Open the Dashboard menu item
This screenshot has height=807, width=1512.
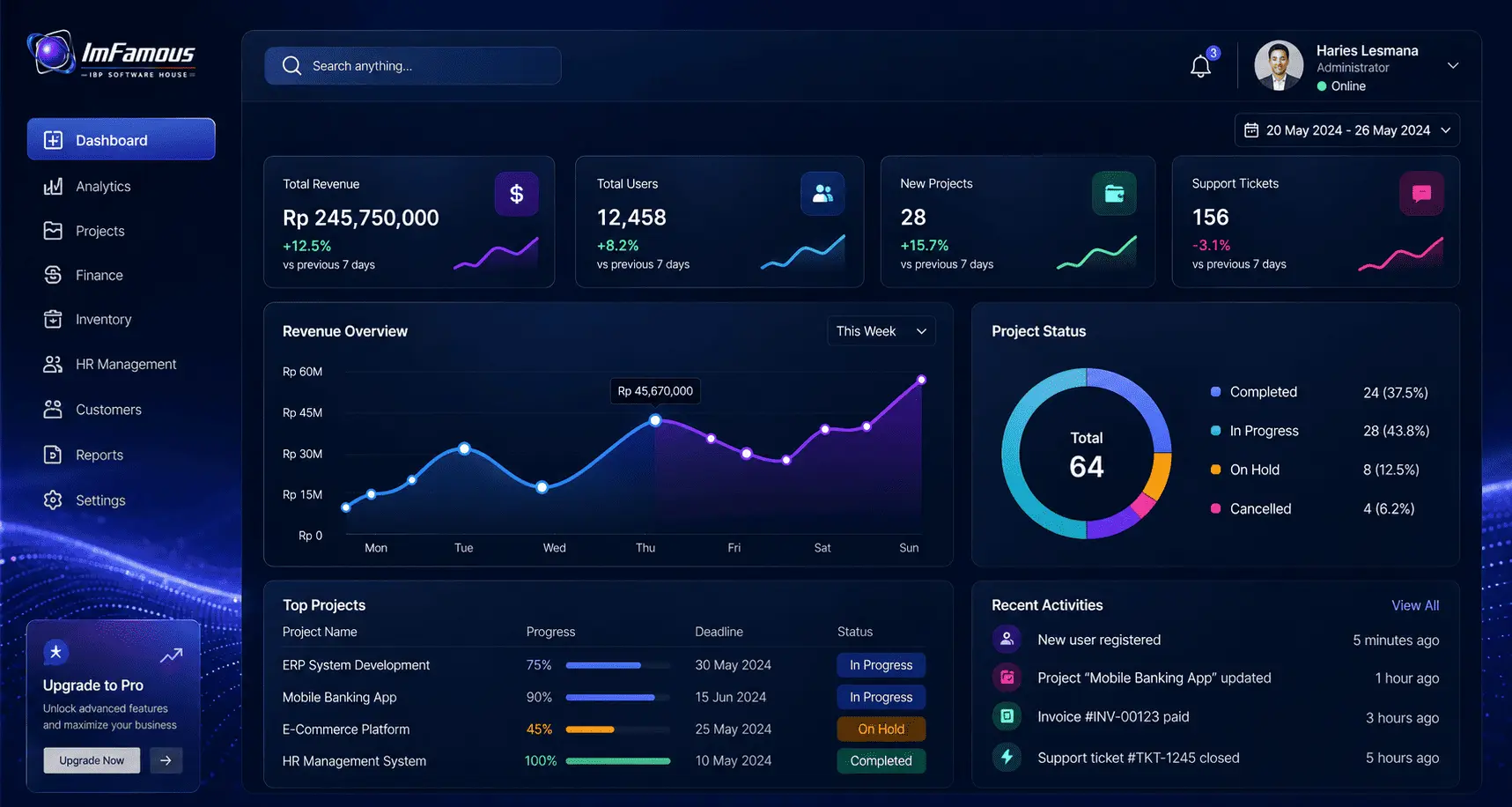(122, 139)
